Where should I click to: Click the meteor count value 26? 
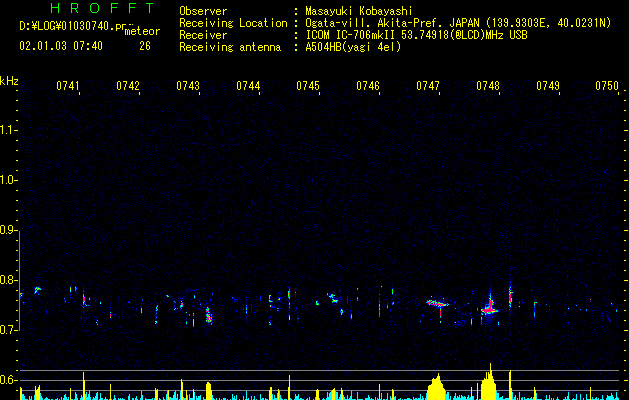145,46
